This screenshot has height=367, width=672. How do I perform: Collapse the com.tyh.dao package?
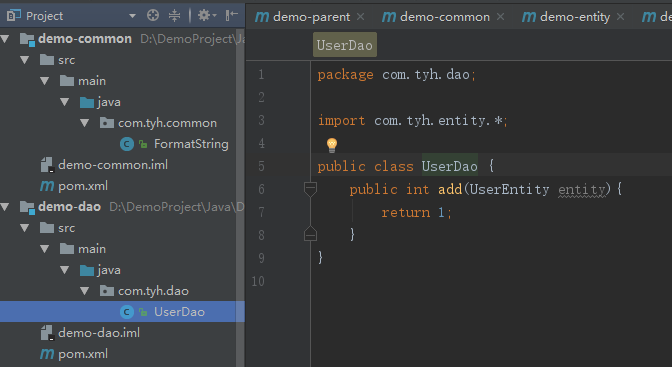[x=84, y=291]
